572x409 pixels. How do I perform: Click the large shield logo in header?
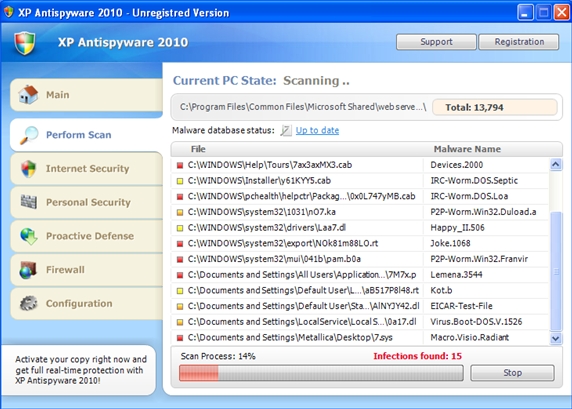25,43
